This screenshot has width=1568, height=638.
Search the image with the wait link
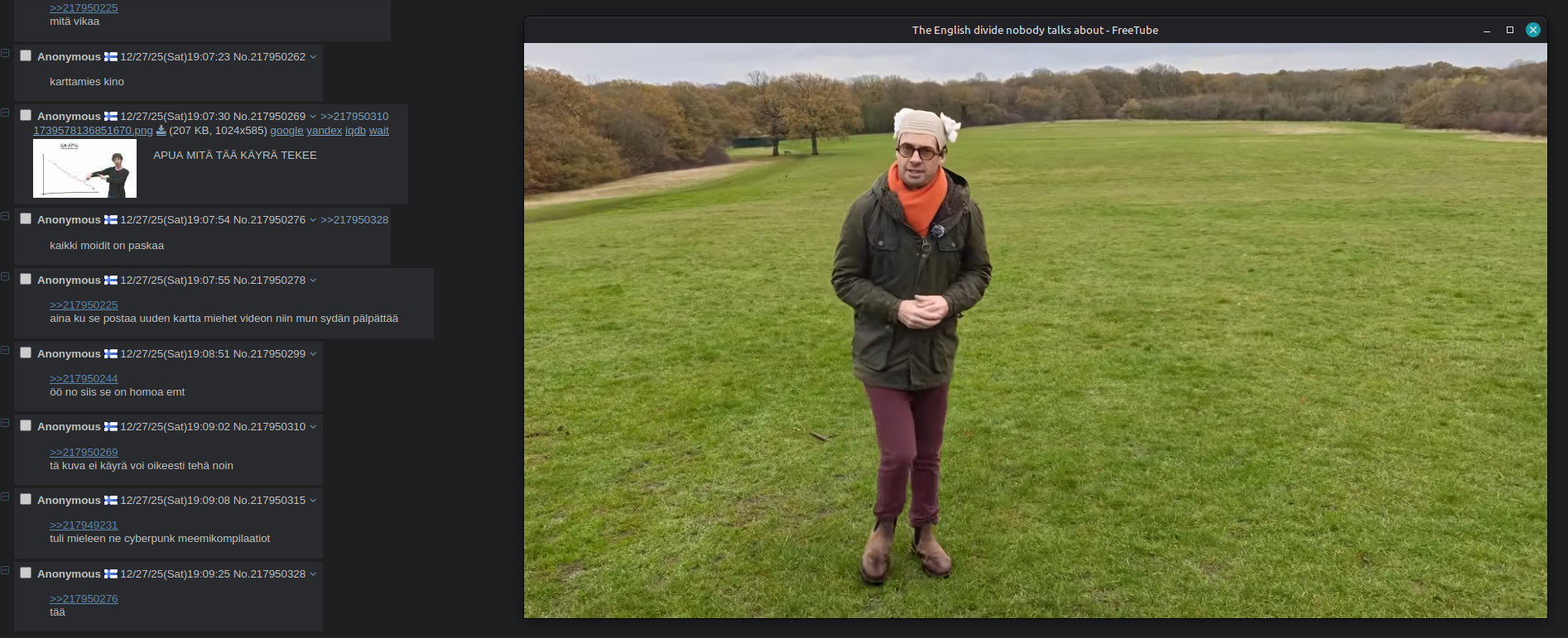click(378, 131)
